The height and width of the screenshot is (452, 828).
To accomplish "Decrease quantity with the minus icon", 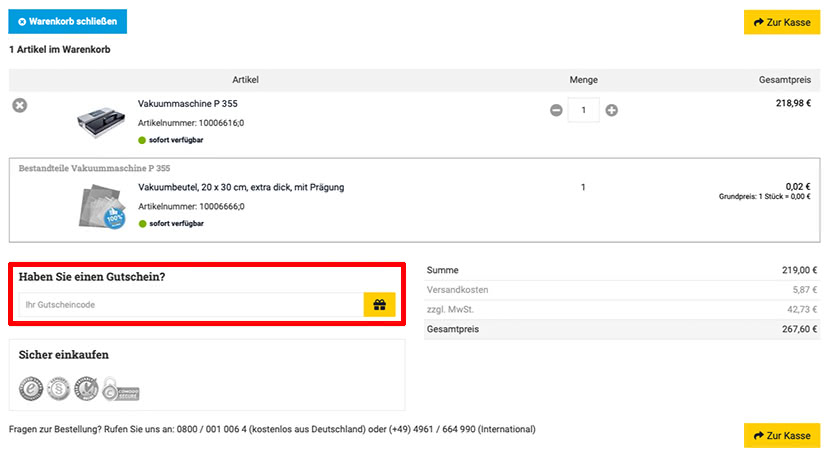I will pyautogui.click(x=556, y=110).
